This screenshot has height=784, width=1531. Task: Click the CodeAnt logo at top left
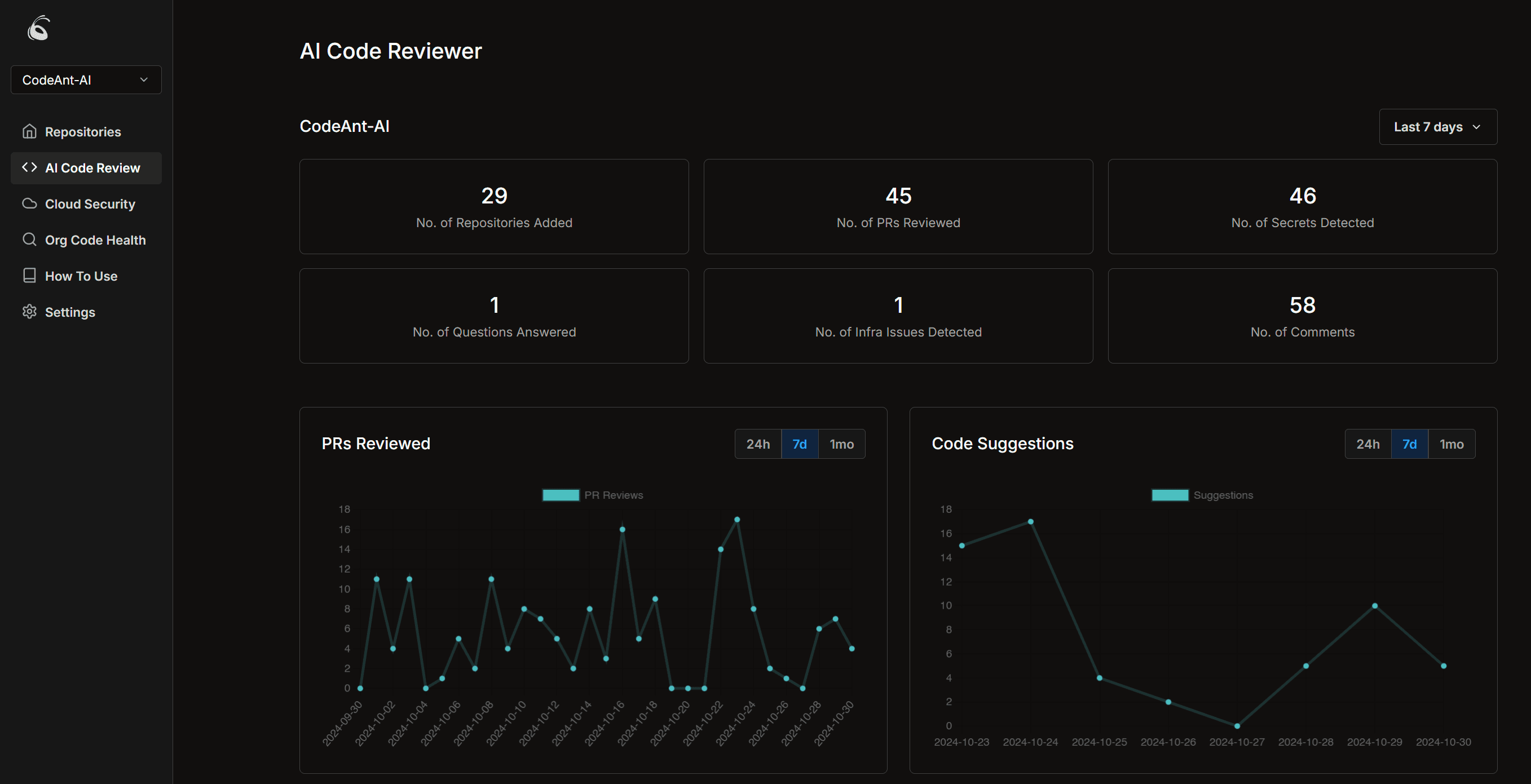click(37, 28)
